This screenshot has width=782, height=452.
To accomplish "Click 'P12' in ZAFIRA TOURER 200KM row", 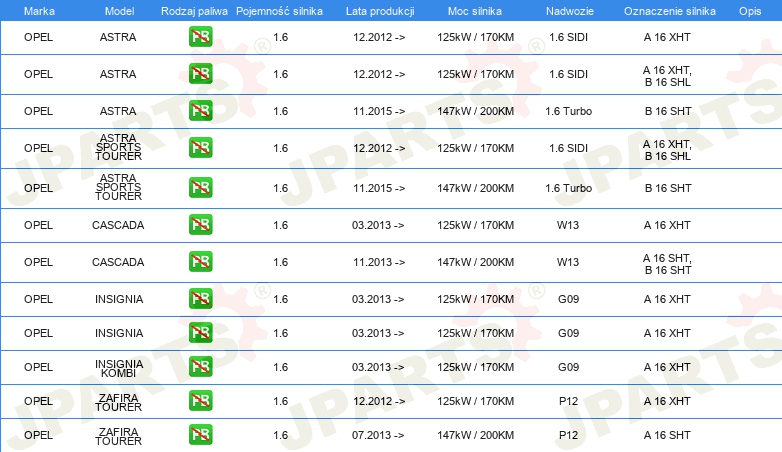I will point(569,435).
